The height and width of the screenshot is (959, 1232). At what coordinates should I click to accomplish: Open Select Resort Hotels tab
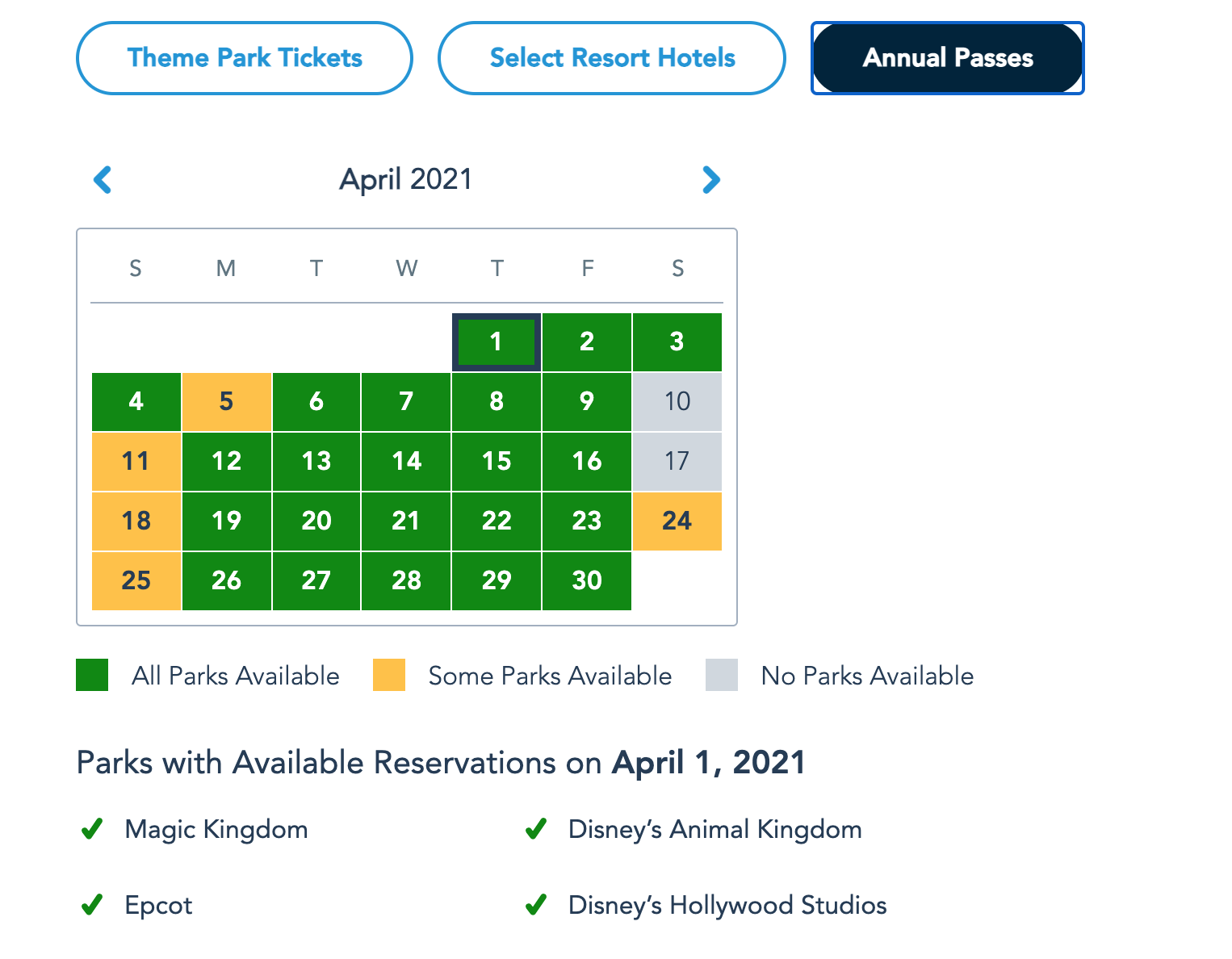click(x=612, y=58)
